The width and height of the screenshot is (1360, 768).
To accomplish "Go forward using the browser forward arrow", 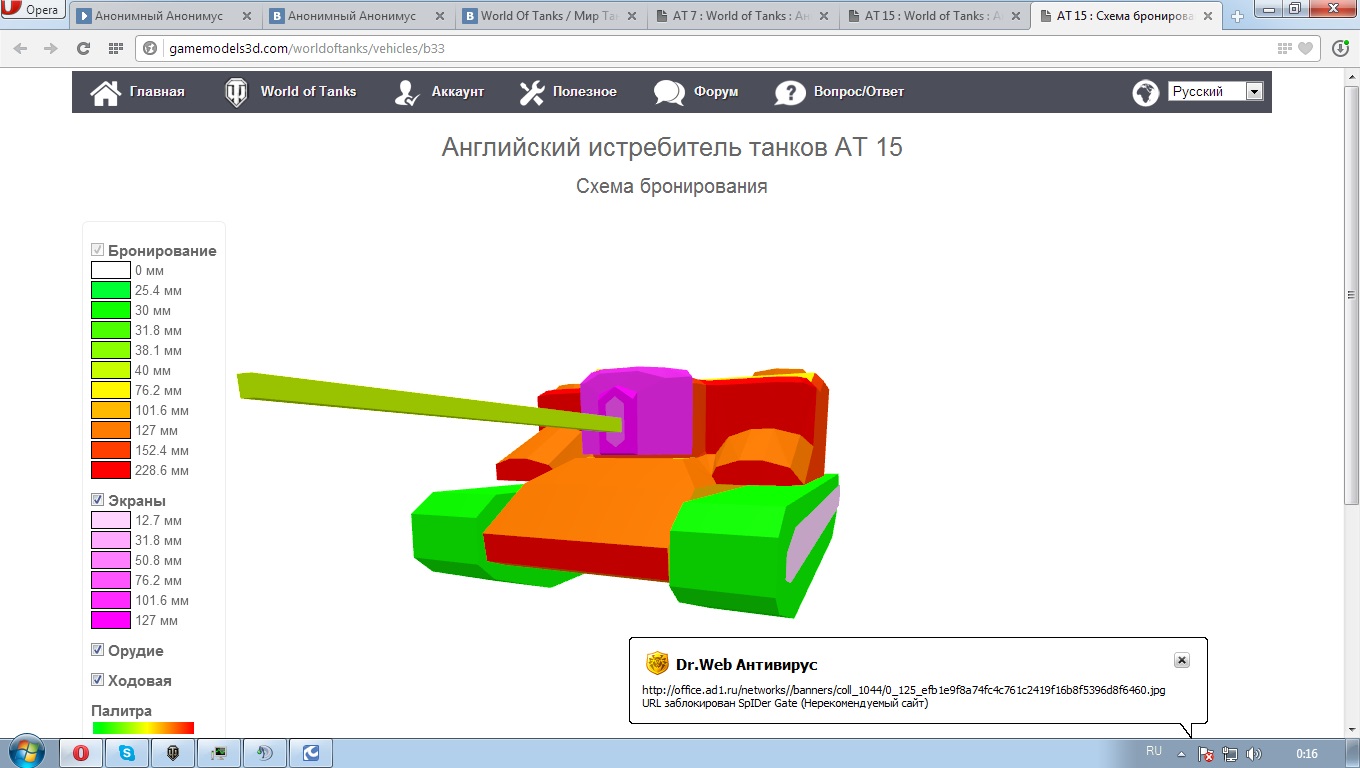I will coord(51,48).
